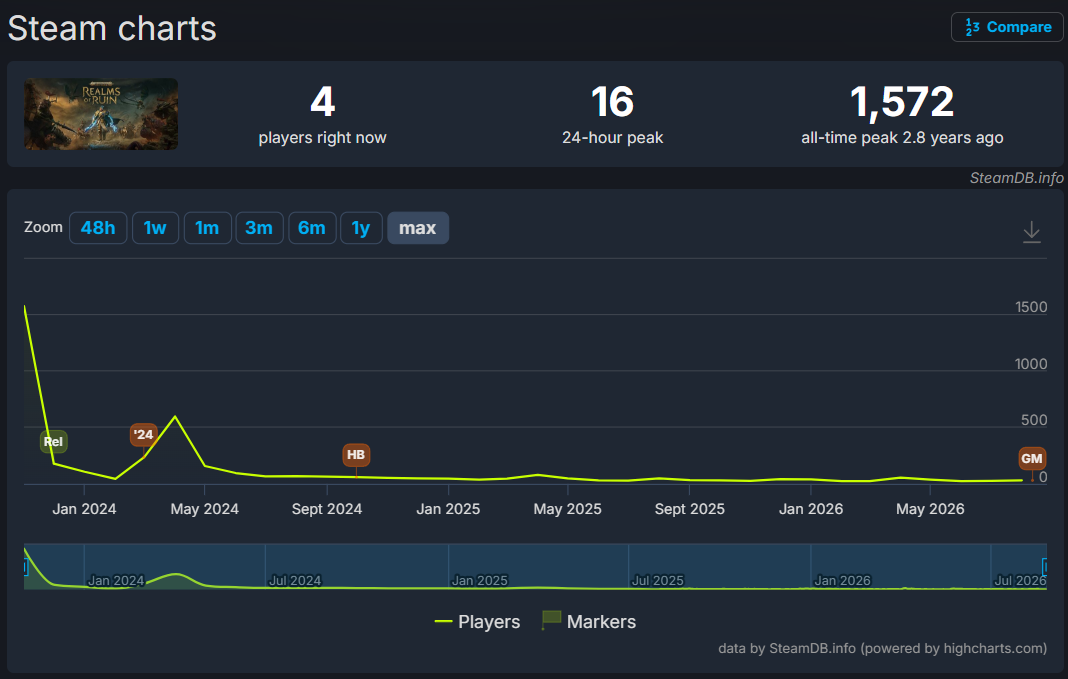Toggle the Markers series in legend
Screen dimensions: 1068x679
pos(588,622)
